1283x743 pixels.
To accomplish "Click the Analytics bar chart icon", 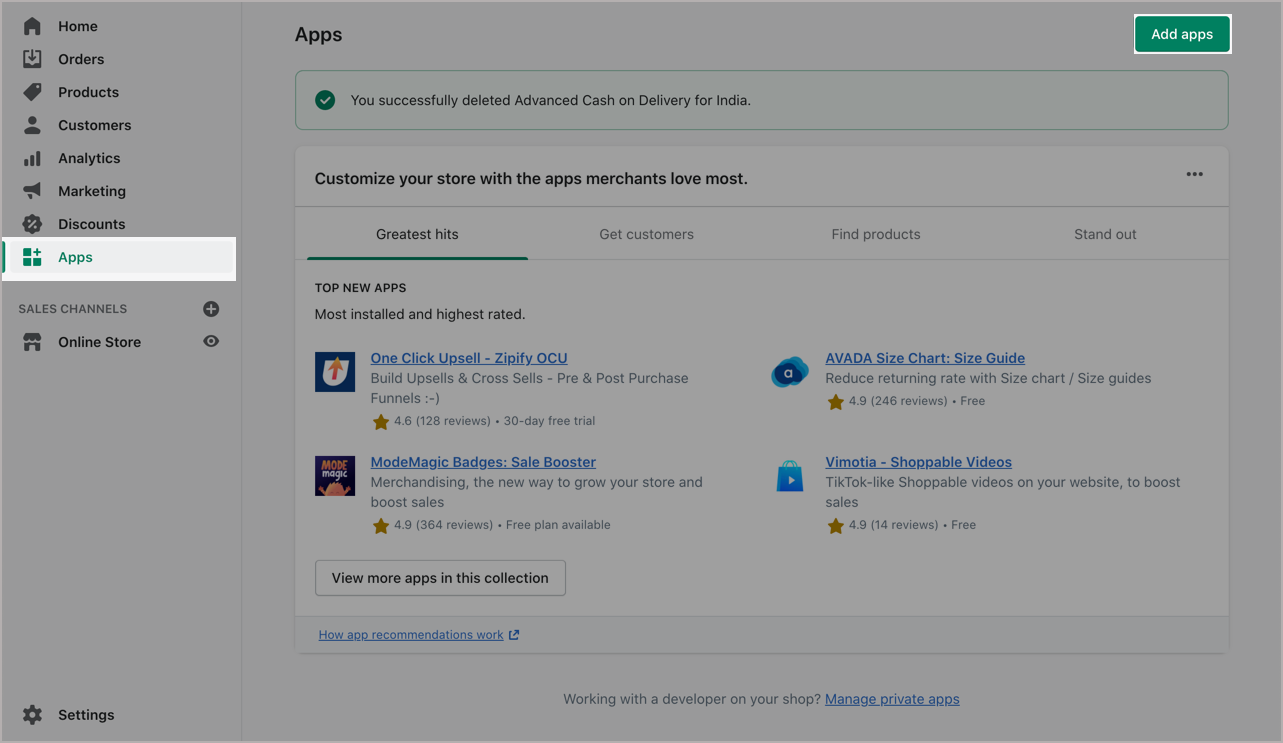I will pos(32,158).
